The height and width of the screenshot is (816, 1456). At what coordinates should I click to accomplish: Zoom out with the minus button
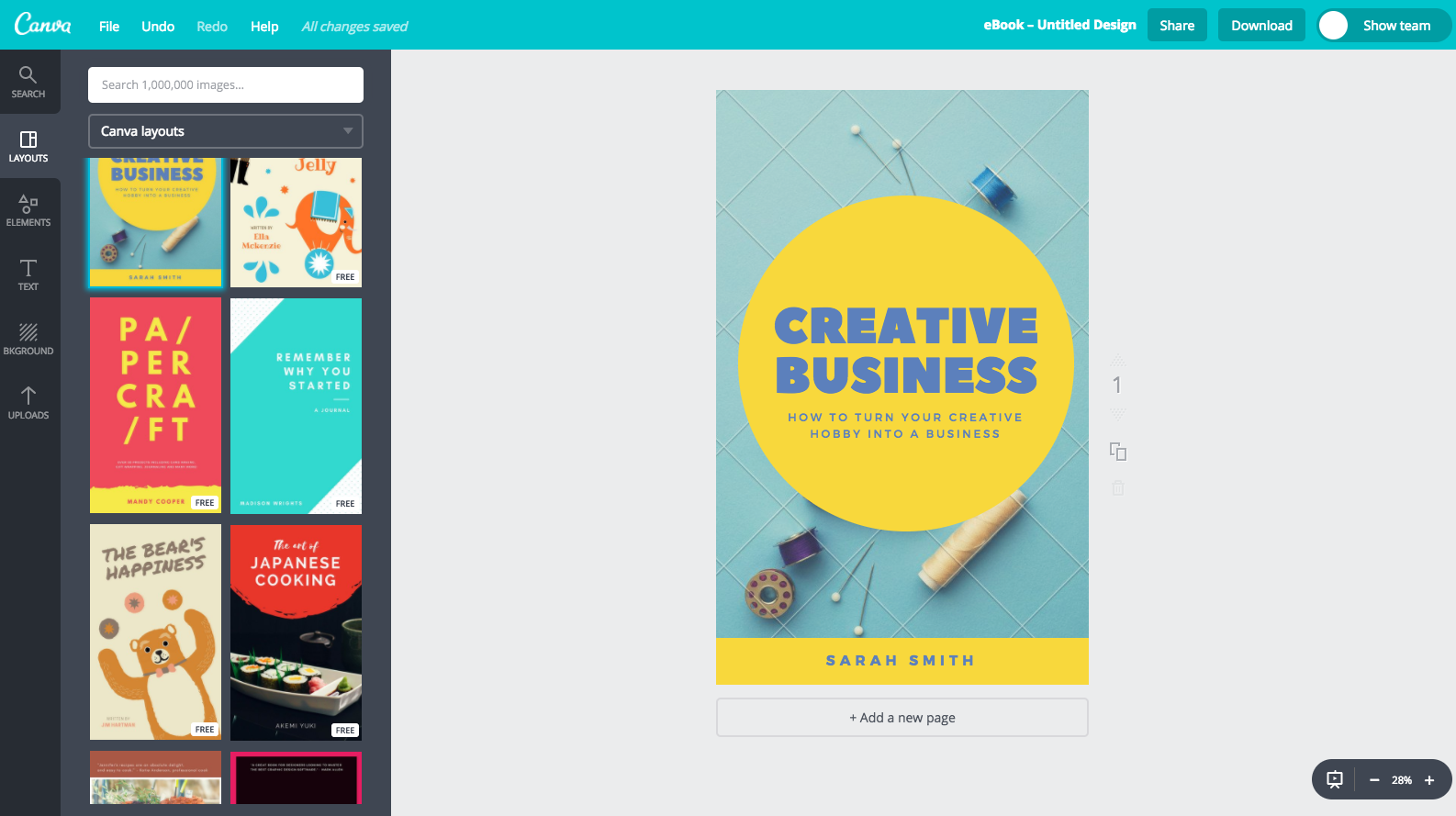click(x=1374, y=780)
